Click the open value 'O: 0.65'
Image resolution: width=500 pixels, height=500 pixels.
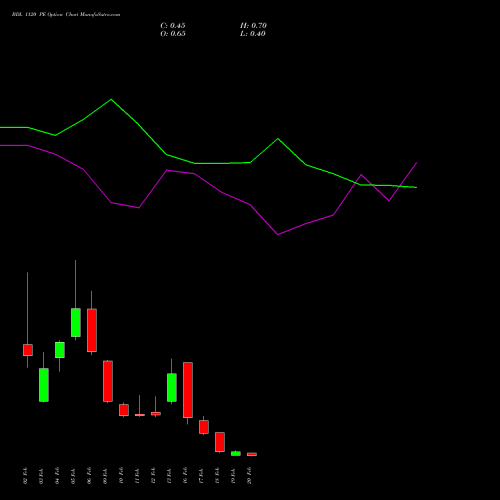173,34
